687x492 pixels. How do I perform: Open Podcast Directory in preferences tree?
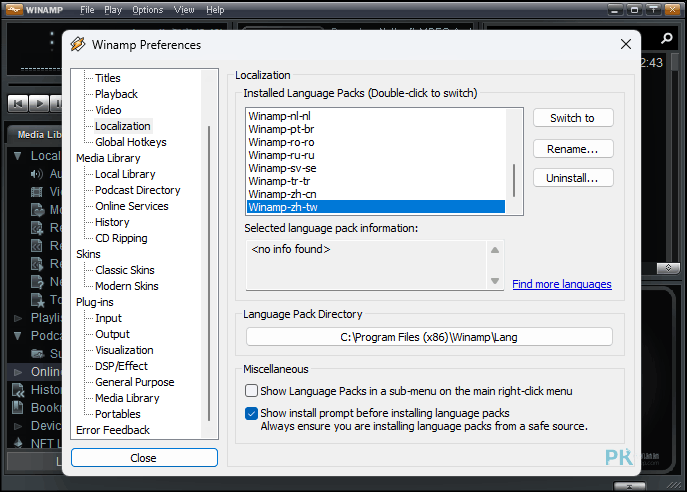(x=138, y=190)
